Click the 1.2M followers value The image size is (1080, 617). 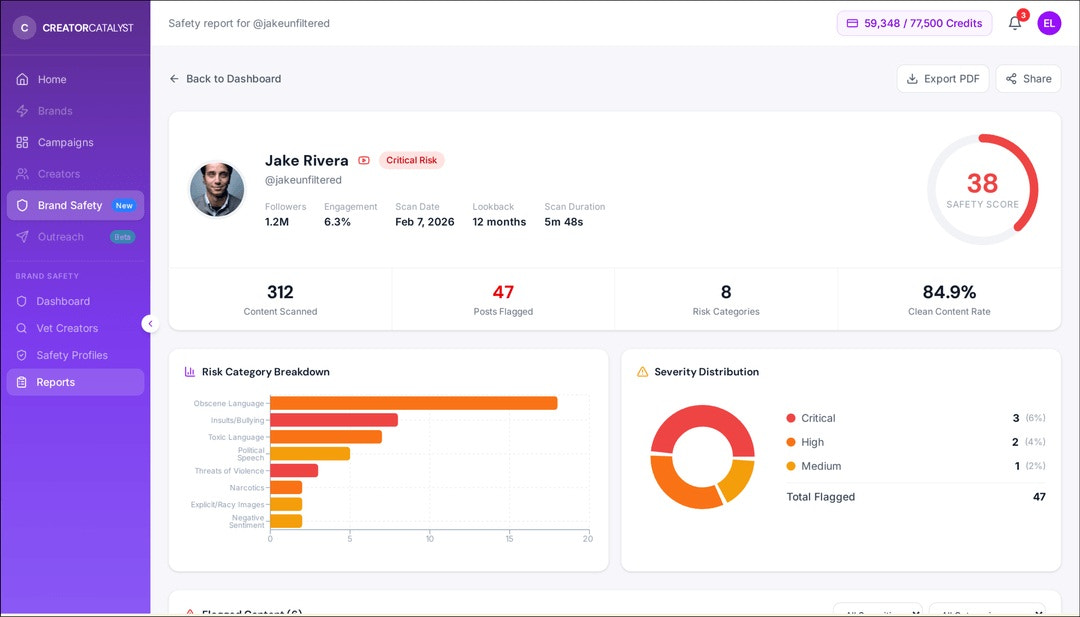click(x=277, y=222)
